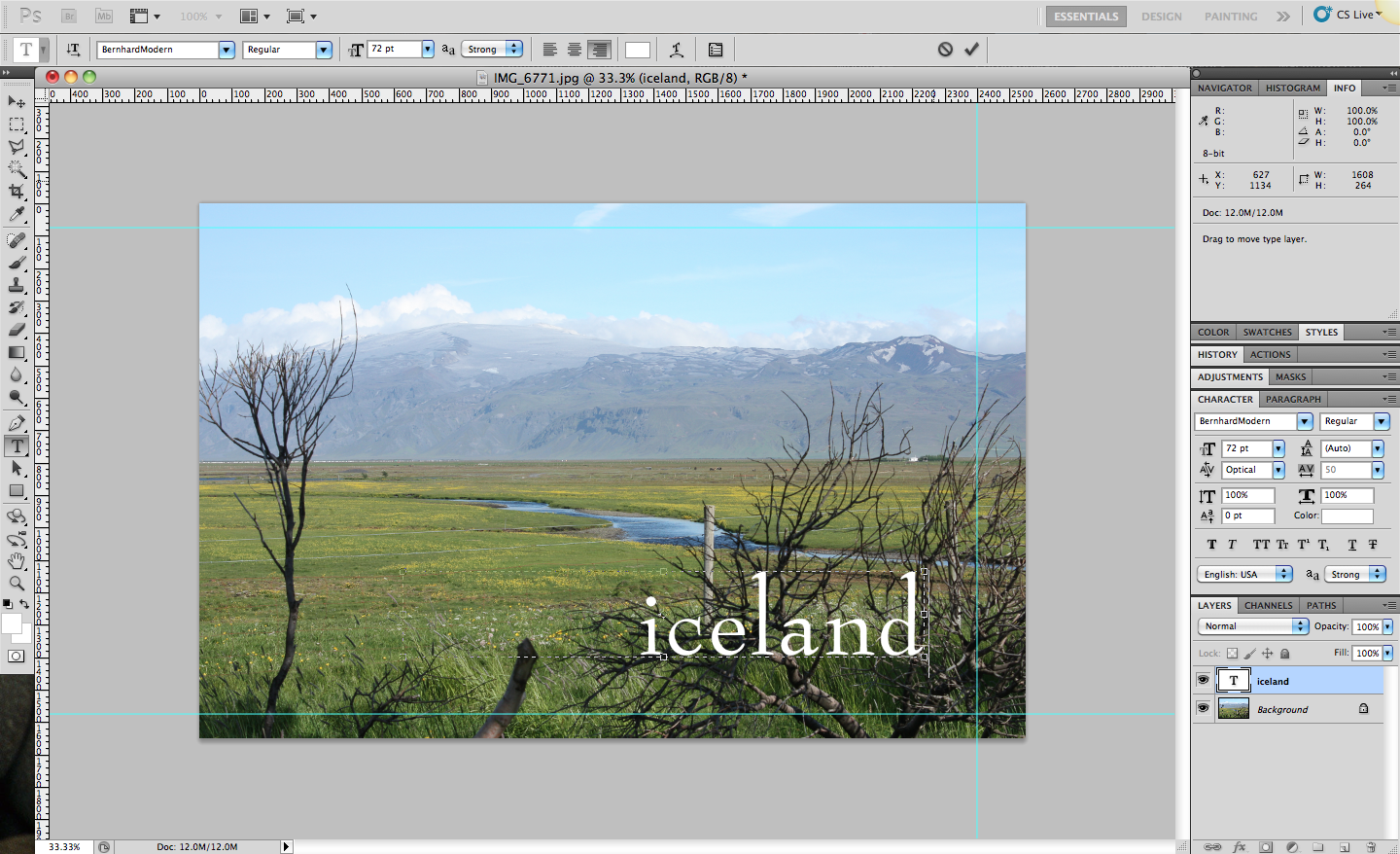Viewport: 1400px width, 854px height.
Task: Open the text color swatch in options bar
Action: pyautogui.click(x=638, y=50)
